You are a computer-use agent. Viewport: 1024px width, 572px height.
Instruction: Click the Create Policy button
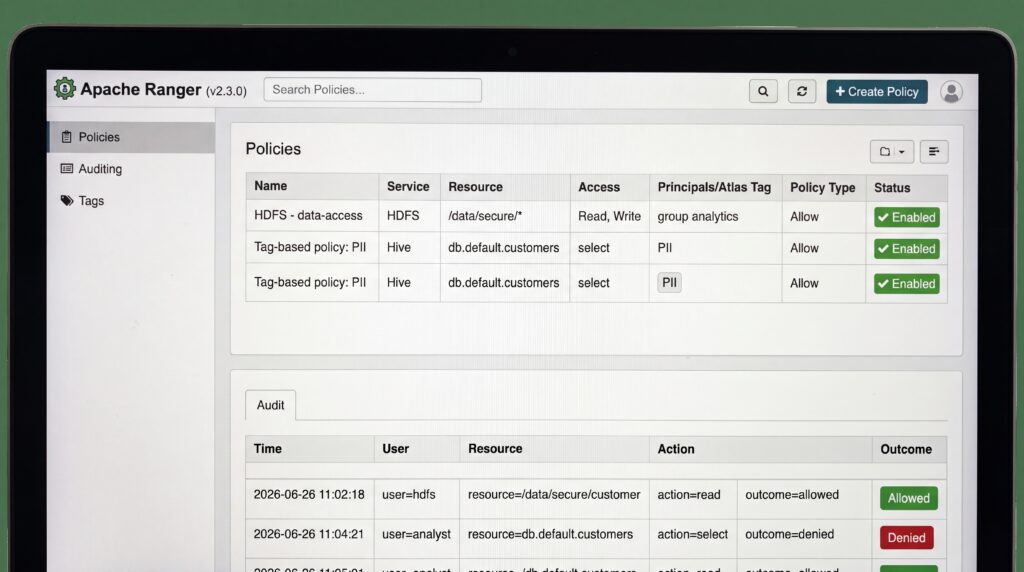click(x=876, y=91)
